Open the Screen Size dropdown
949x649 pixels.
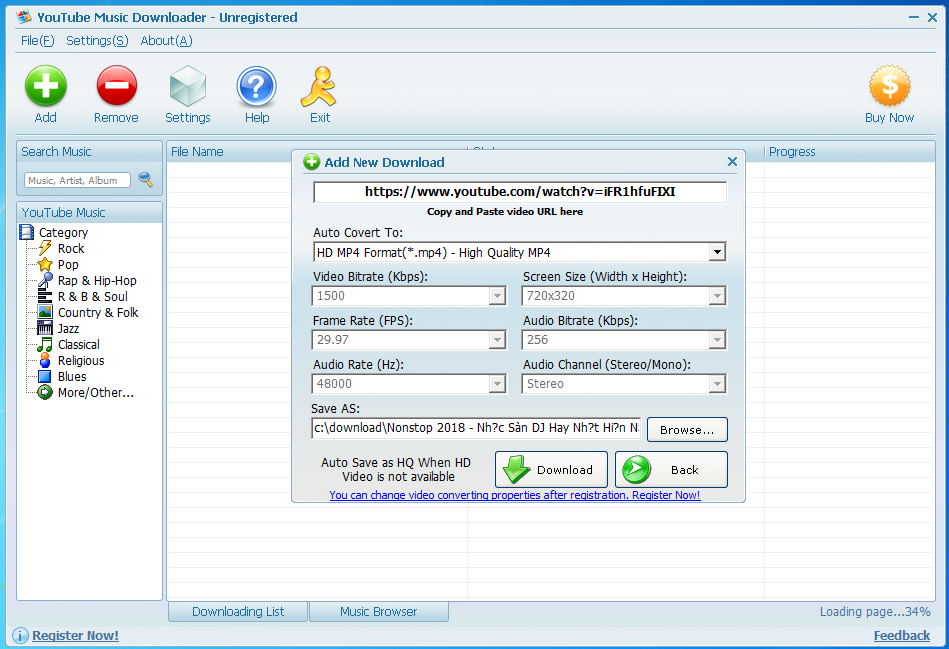(x=716, y=296)
